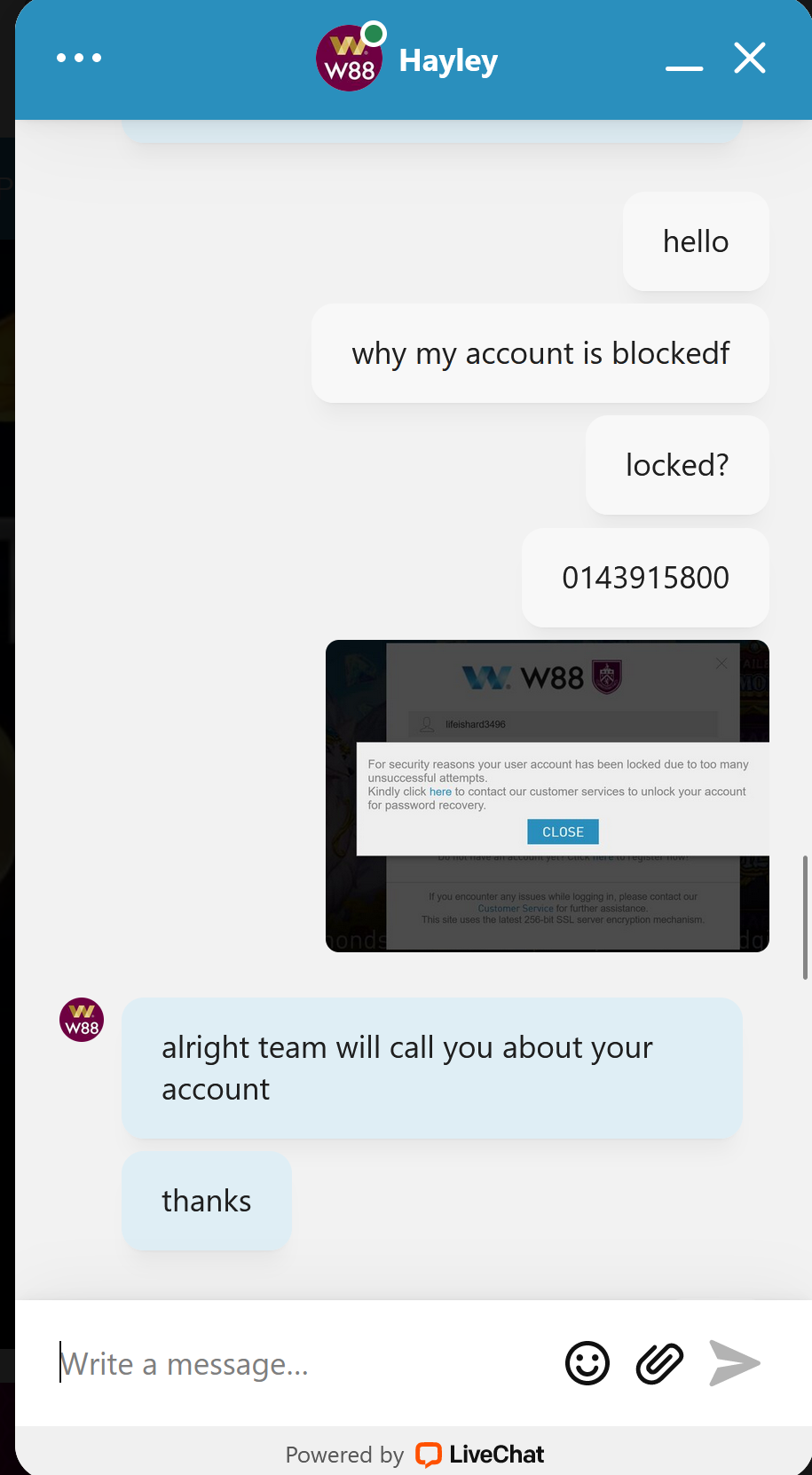Attach a file with the paperclip icon
The width and height of the screenshot is (812, 1475).
click(659, 1363)
